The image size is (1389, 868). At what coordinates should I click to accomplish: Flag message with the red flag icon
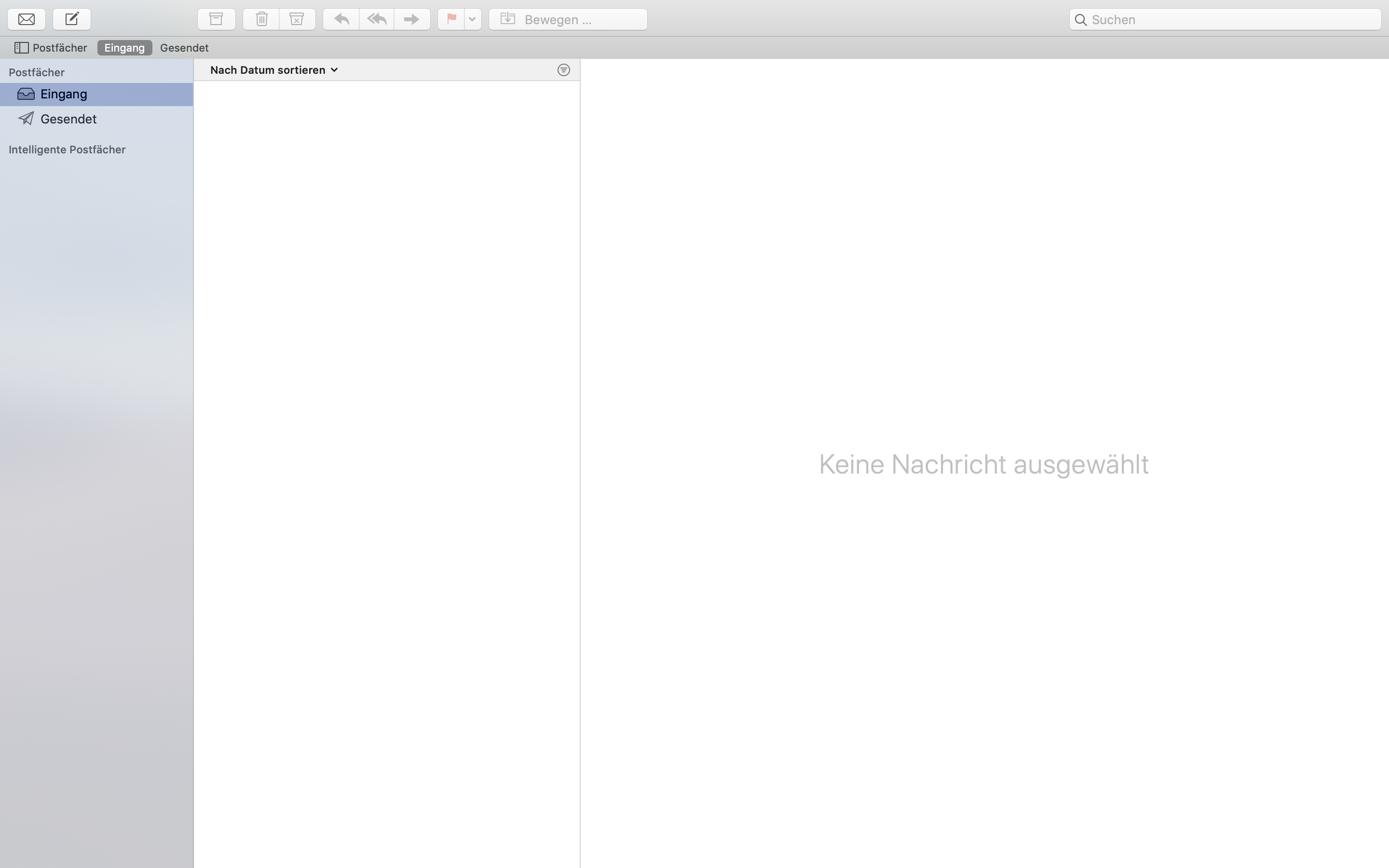[452, 19]
